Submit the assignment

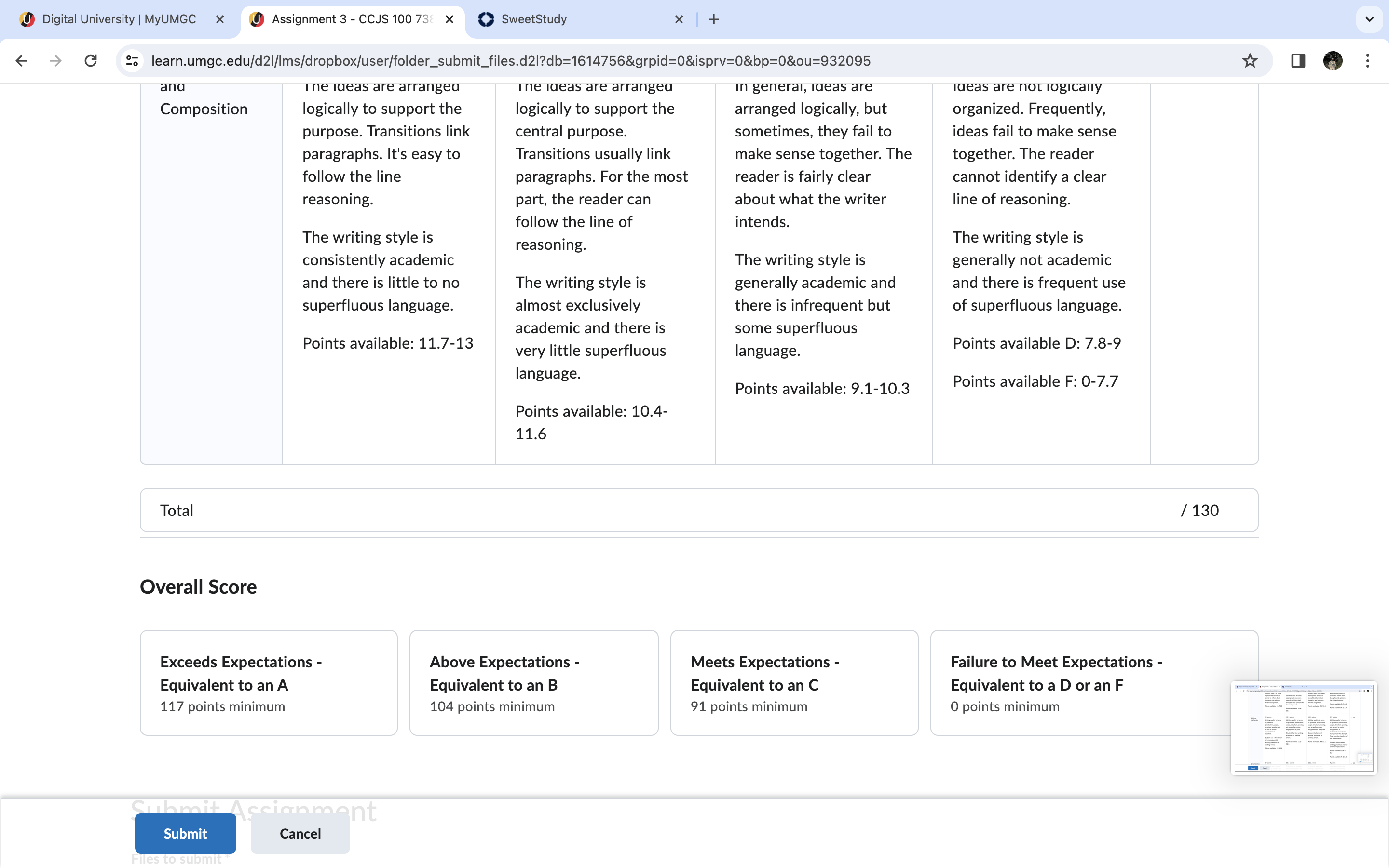pyautogui.click(x=185, y=833)
